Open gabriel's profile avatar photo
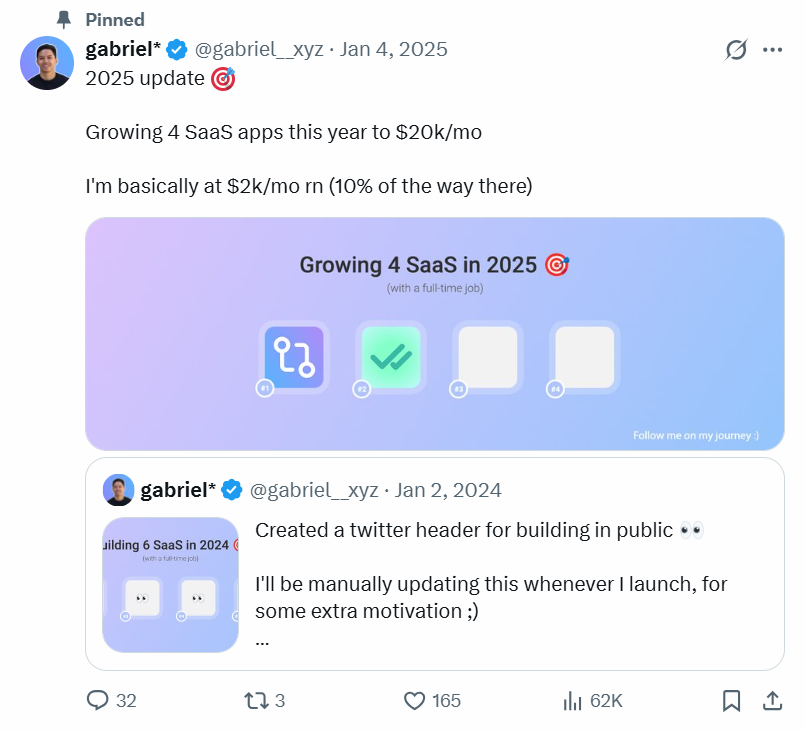This screenshot has height=730, width=806. [47, 63]
